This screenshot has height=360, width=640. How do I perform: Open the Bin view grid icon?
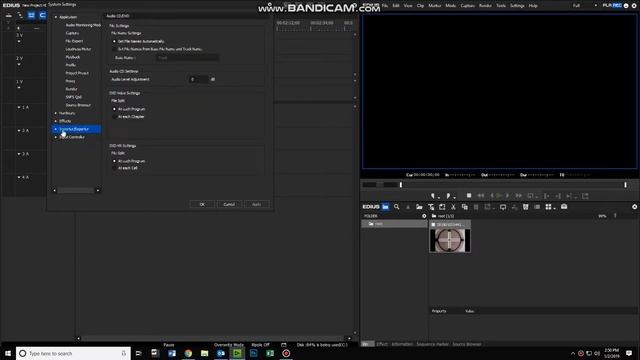coord(549,207)
